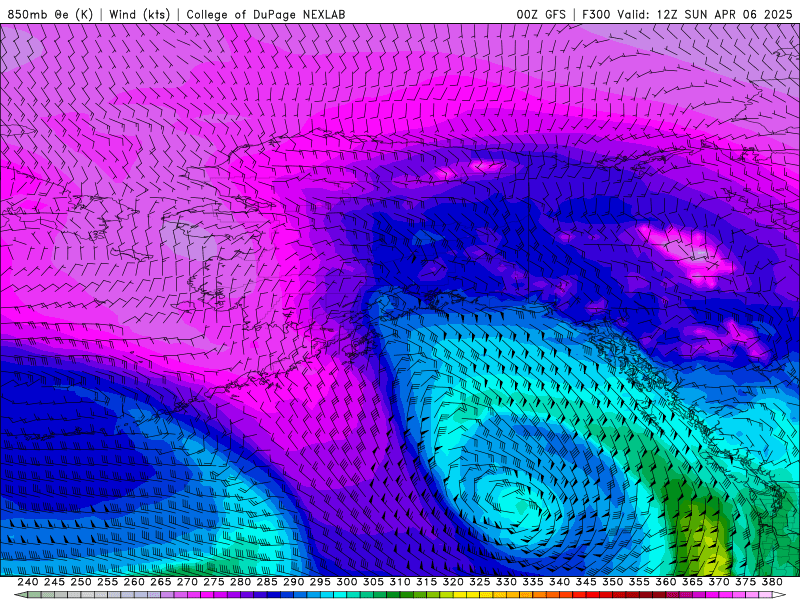The height and width of the screenshot is (600, 800).
Task: Click the 'Wind (kts)' header label
Action: tap(139, 14)
